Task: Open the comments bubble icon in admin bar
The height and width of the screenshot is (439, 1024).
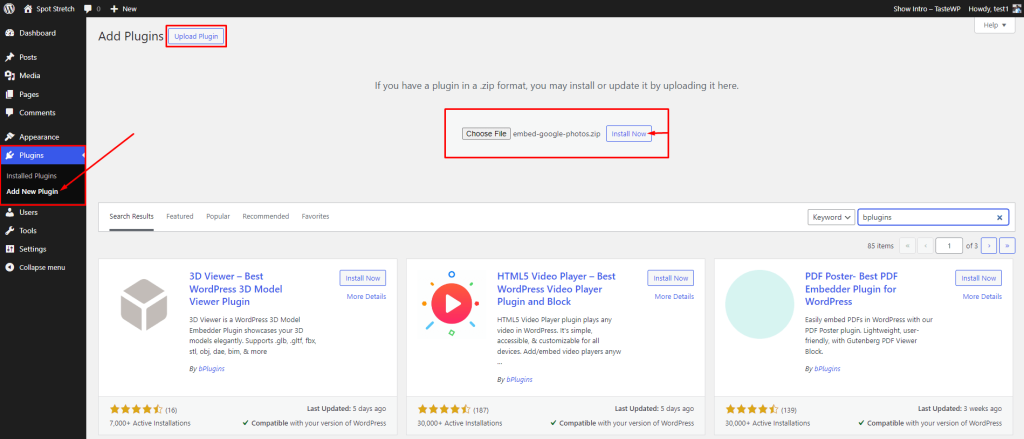Action: click(x=88, y=9)
